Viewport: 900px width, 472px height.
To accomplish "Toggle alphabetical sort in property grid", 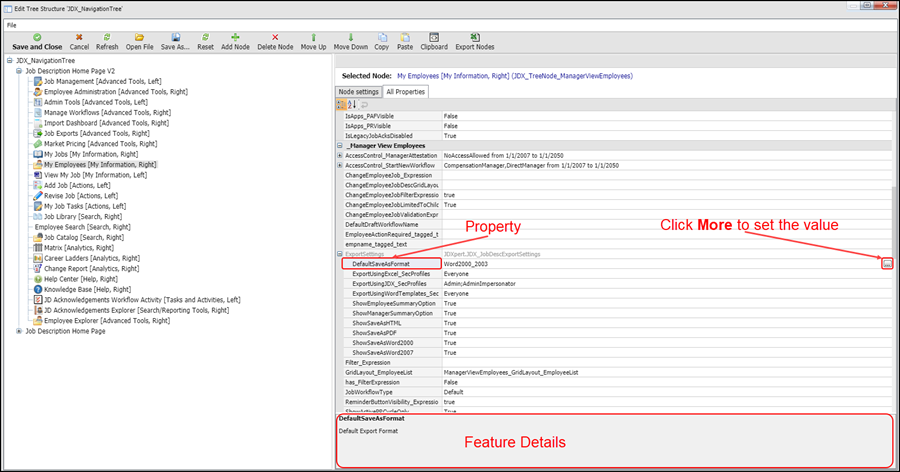I will click(x=352, y=104).
